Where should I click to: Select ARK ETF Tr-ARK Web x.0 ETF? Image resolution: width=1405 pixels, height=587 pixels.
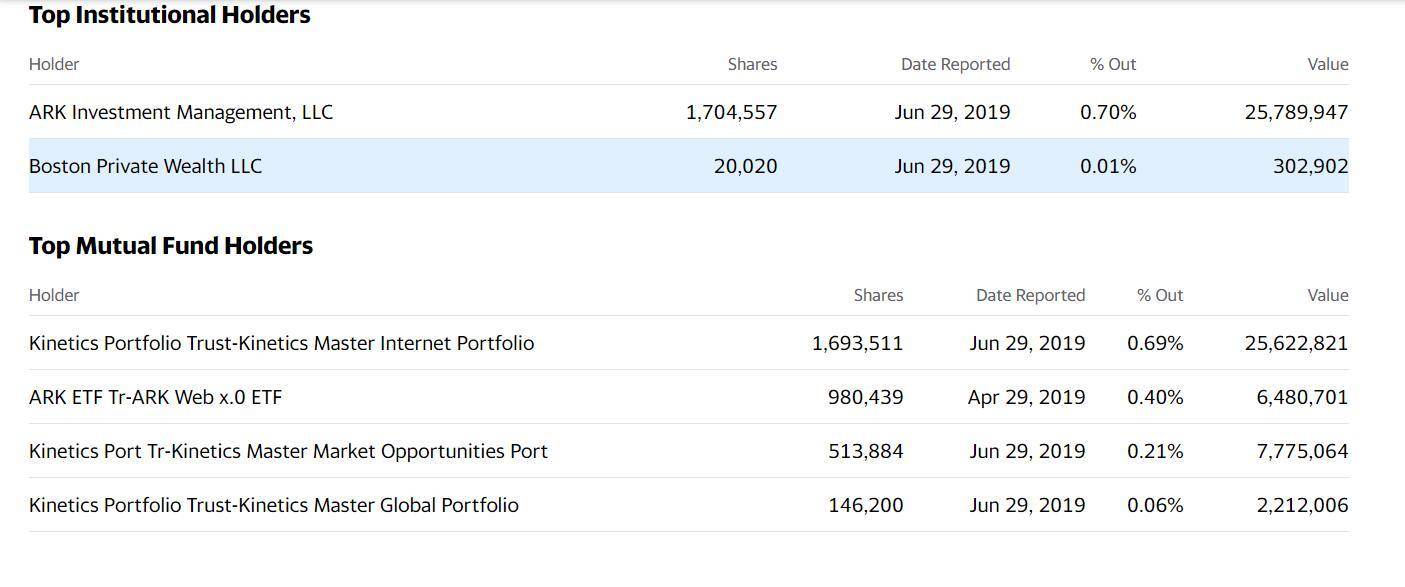click(x=155, y=397)
